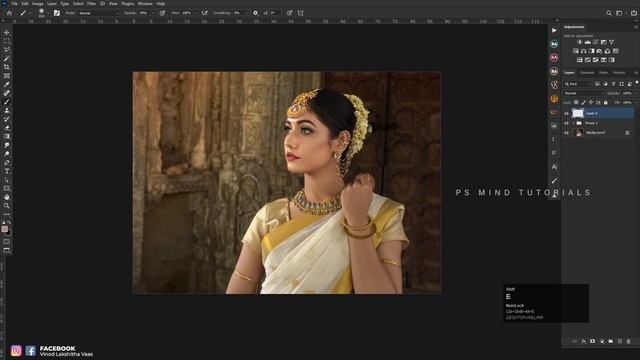
Task: Open the brush Mode dropdown
Action: point(98,13)
